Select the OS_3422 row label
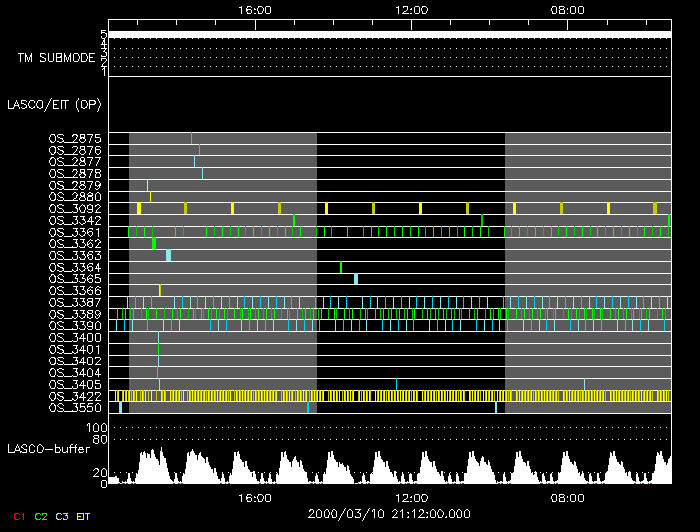This screenshot has width=700, height=532. [74, 397]
